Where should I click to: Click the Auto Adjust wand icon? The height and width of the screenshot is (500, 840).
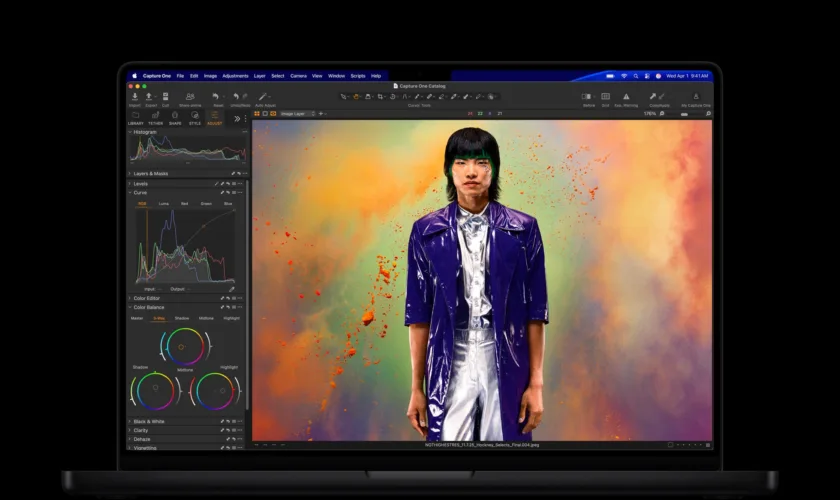pyautogui.click(x=262, y=96)
